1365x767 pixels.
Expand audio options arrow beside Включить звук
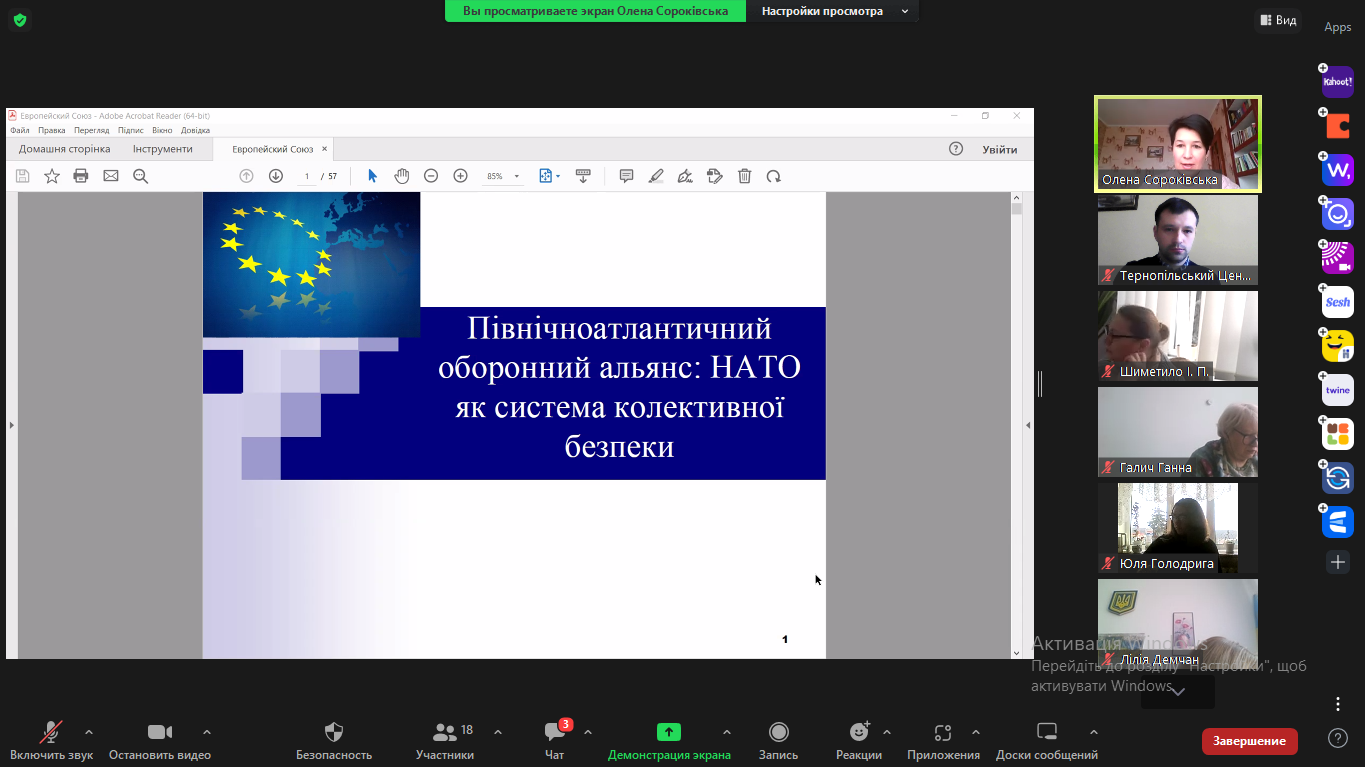click(89, 731)
